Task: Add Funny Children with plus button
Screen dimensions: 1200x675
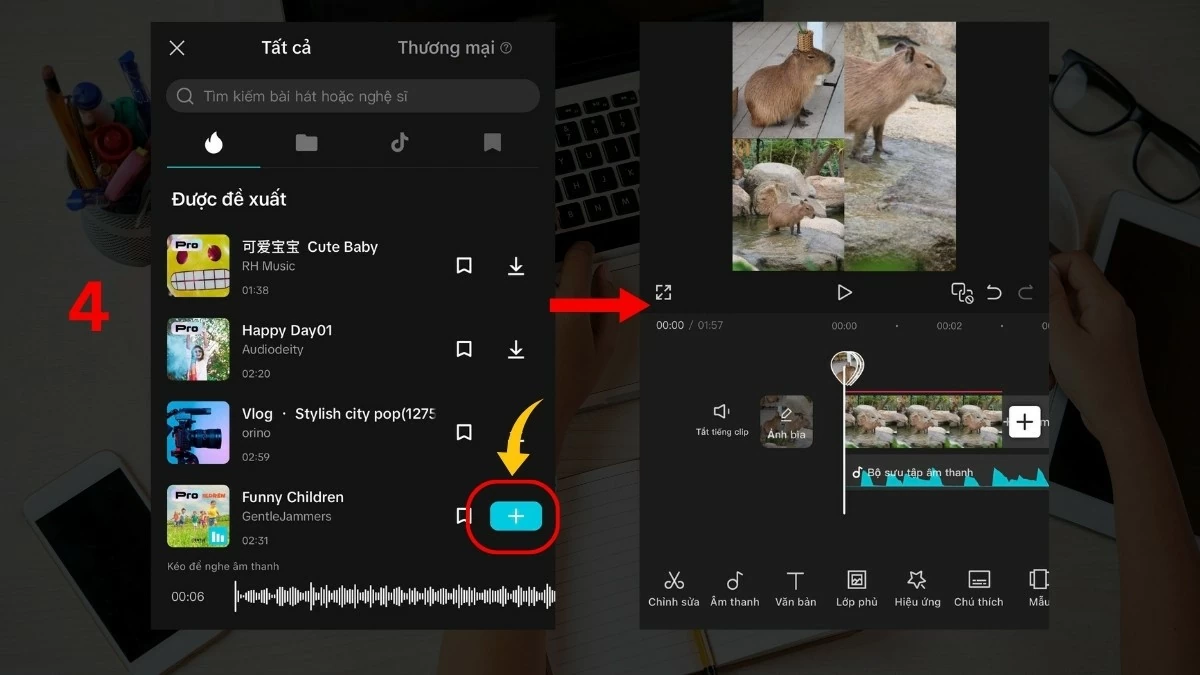Action: [x=516, y=516]
